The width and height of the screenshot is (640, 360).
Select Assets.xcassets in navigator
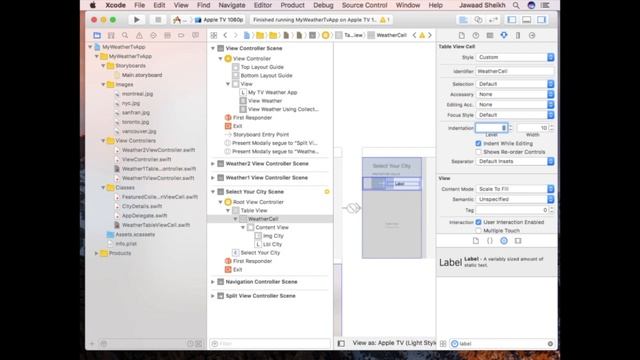pyautogui.click(x=135, y=235)
